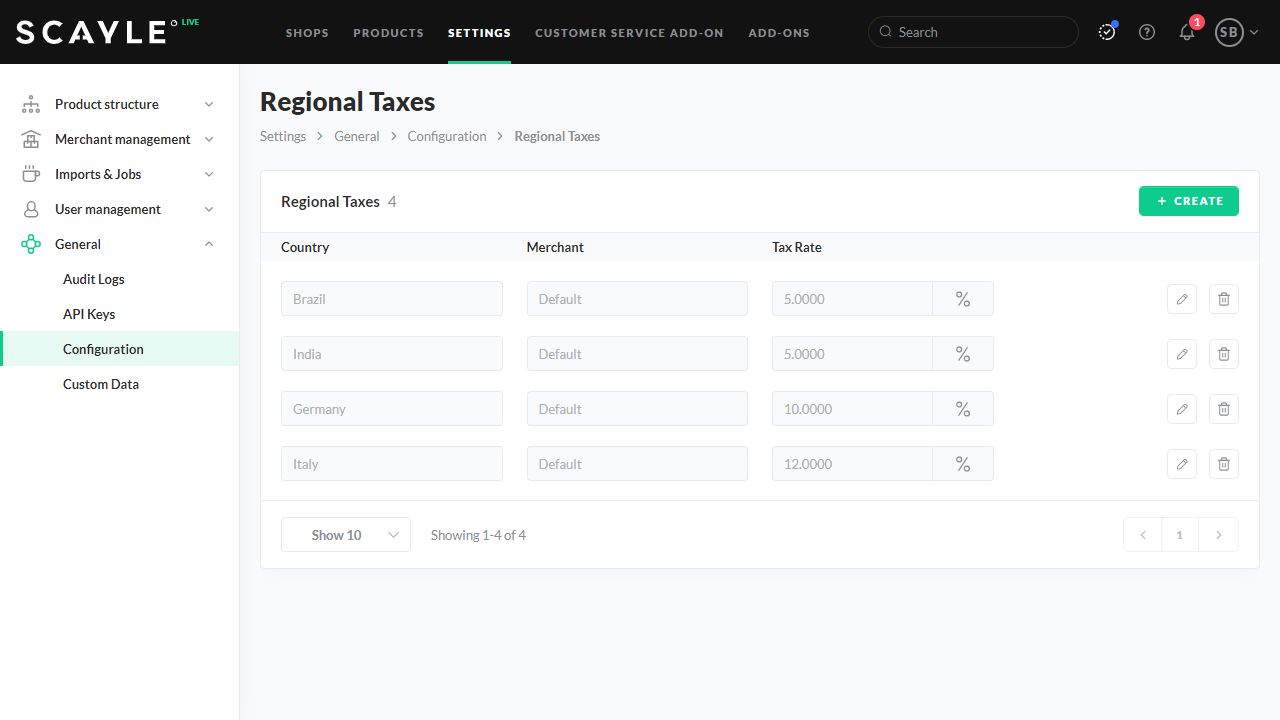Click the task status checkmark icon
This screenshot has width=1280, height=720.
[1107, 32]
